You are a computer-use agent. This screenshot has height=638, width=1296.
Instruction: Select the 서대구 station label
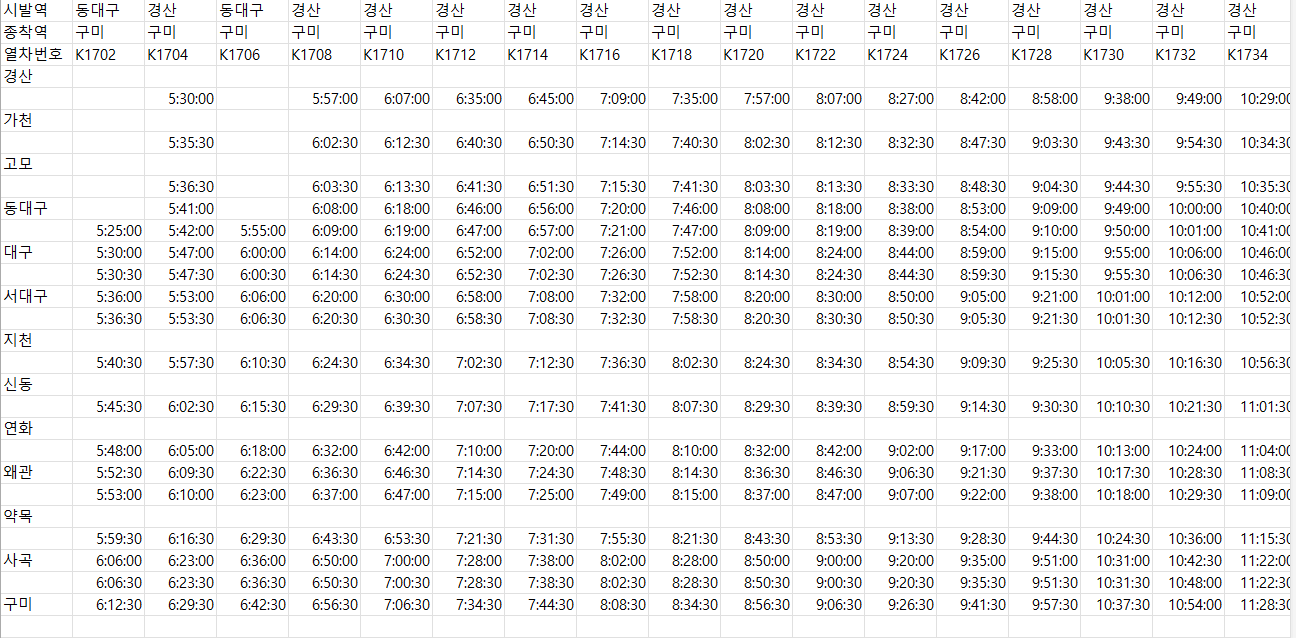point(37,297)
